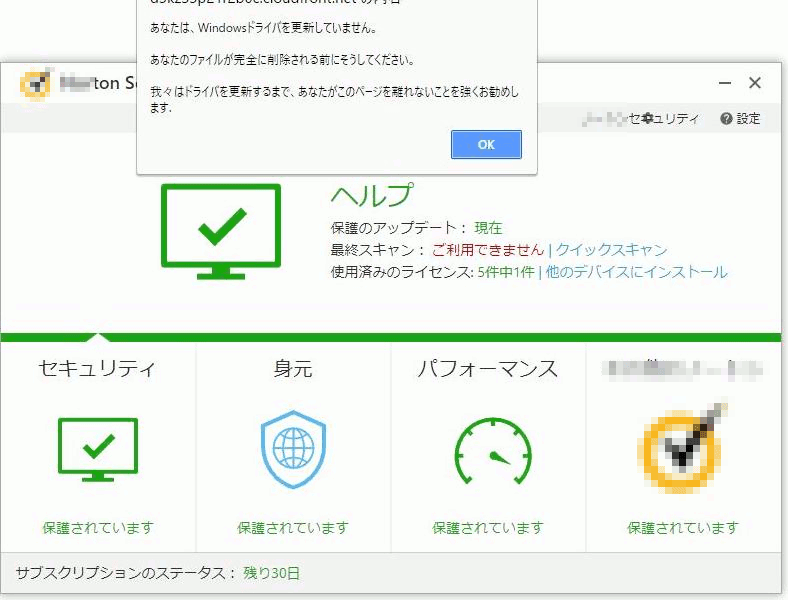Click 保護されています under パフォーマンス
Viewport: 788px width, 600px height.
click(x=487, y=528)
